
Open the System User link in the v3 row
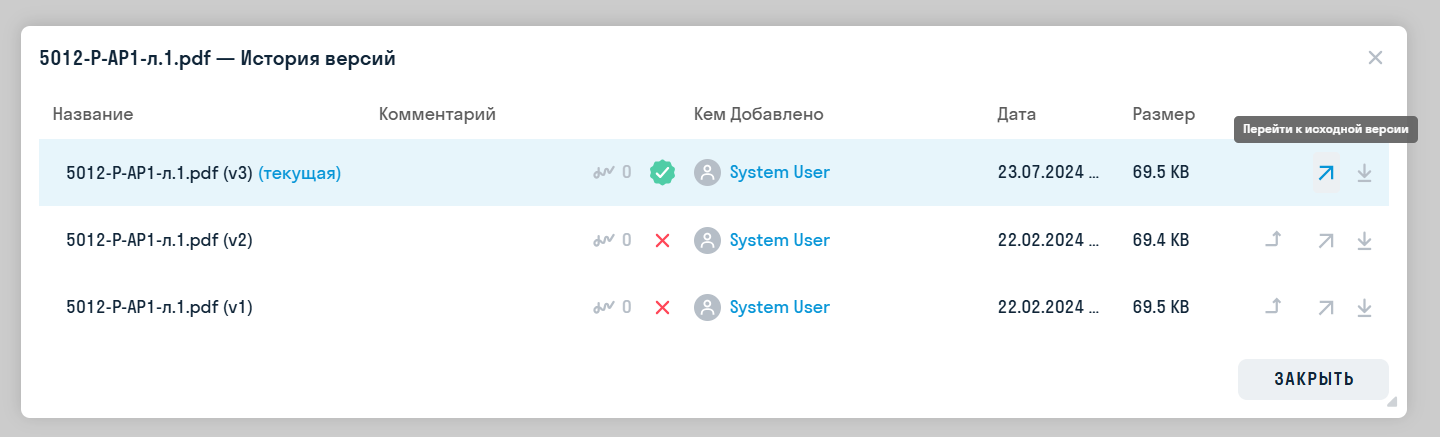(x=779, y=172)
